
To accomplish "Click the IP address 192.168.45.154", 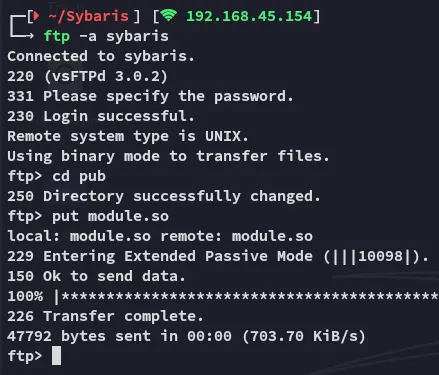I will click(x=249, y=16).
